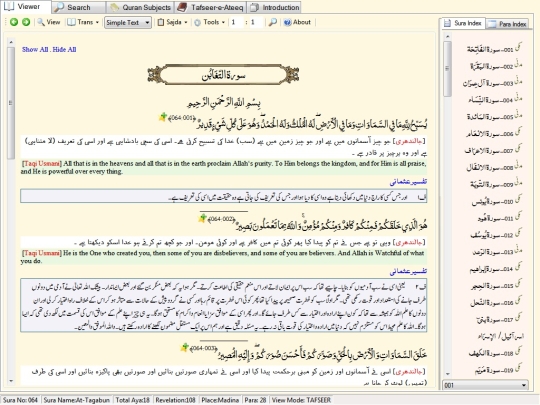Image resolution: width=540 pixels, height=405 pixels.
Task: Open the About dialog
Action: [297, 22]
